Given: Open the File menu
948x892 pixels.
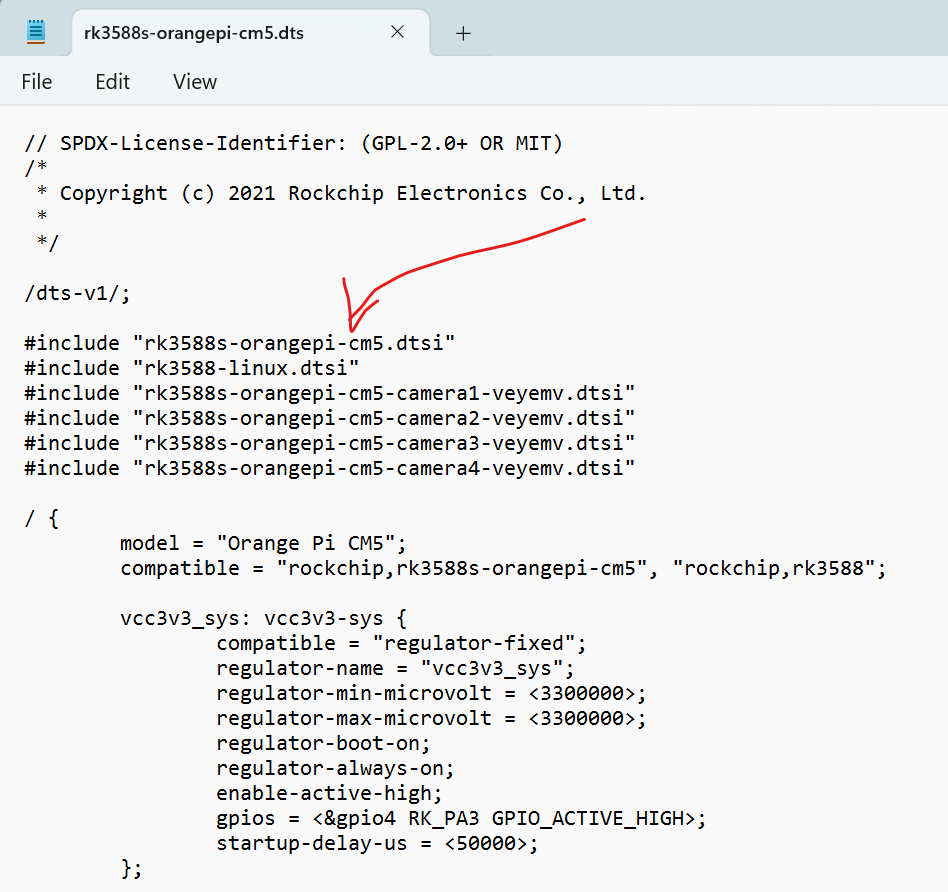Looking at the screenshot, I should (37, 82).
